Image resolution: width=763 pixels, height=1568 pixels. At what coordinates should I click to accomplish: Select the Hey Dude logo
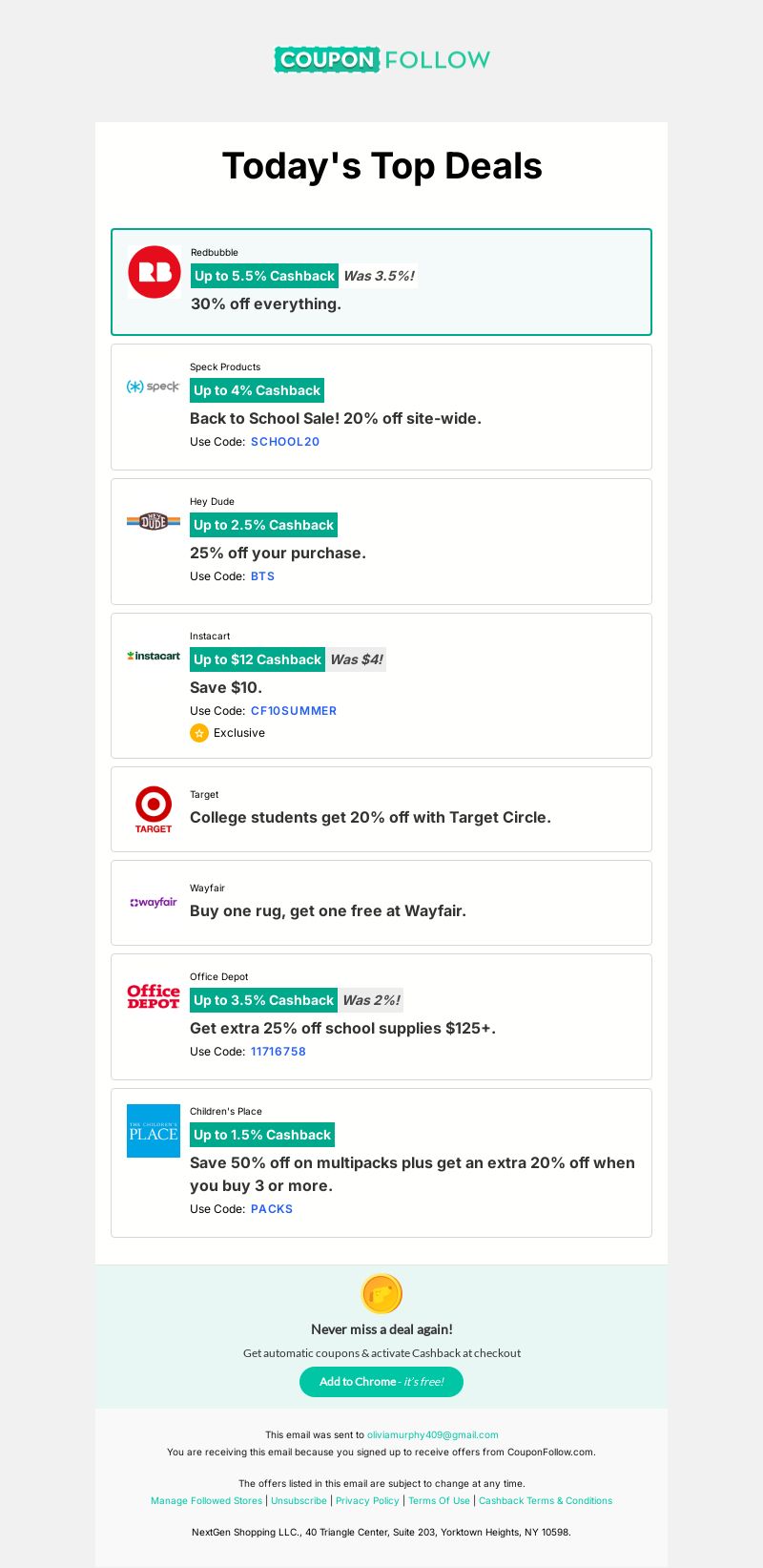coord(154,521)
